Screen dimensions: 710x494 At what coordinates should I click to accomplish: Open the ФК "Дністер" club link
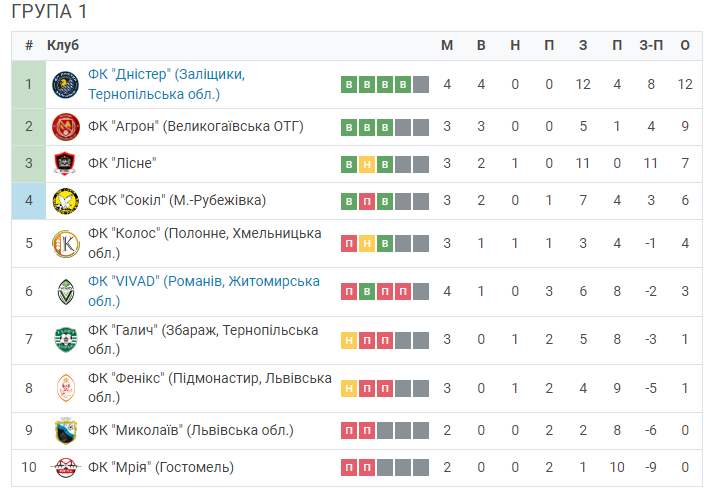coord(166,84)
